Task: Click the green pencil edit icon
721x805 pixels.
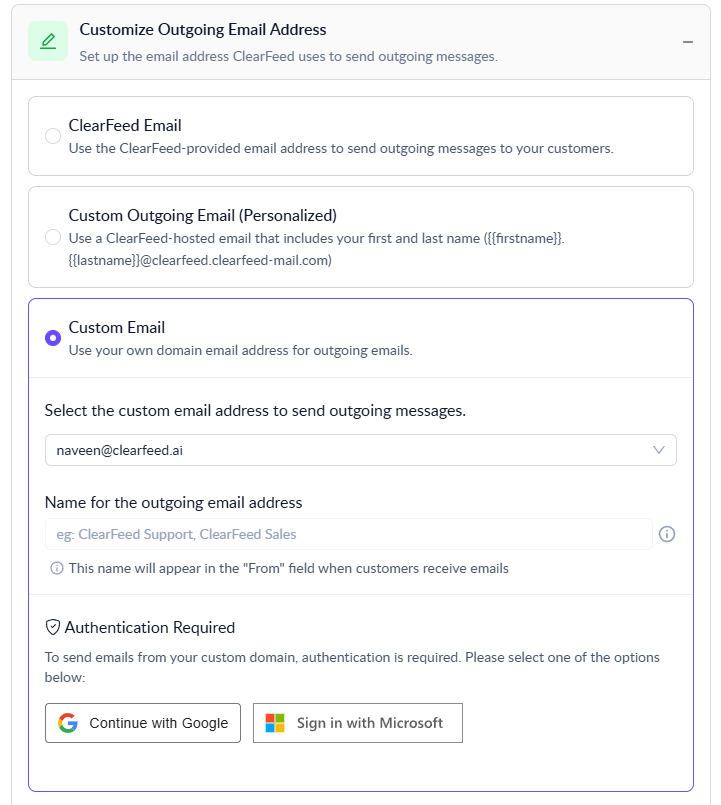Action: coord(48,41)
